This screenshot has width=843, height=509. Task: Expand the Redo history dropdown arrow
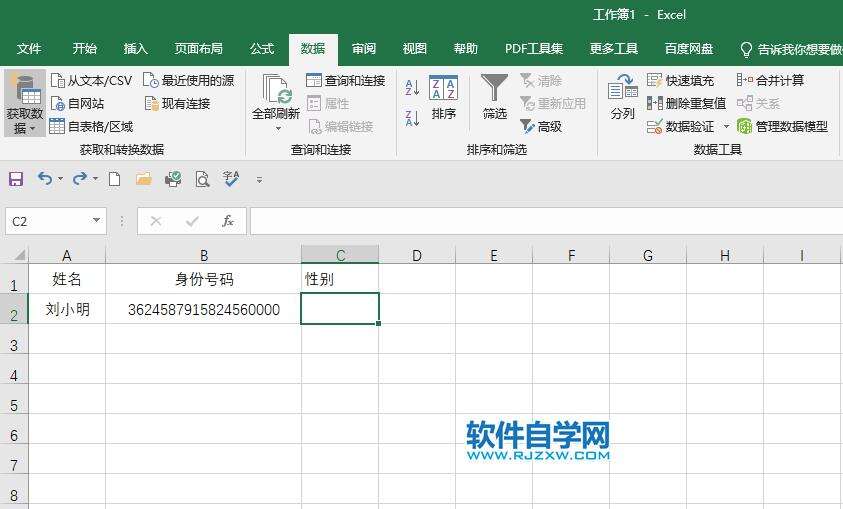coord(95,179)
